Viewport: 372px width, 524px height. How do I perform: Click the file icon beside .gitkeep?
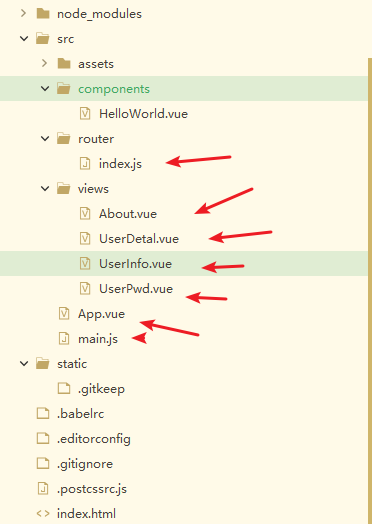[x=64, y=388]
